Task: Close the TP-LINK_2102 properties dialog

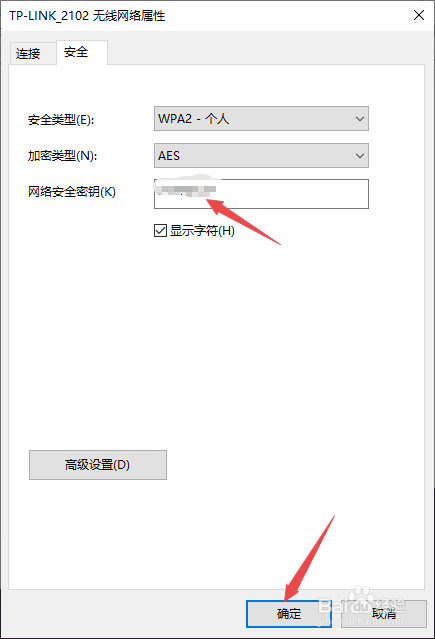Action: [419, 15]
